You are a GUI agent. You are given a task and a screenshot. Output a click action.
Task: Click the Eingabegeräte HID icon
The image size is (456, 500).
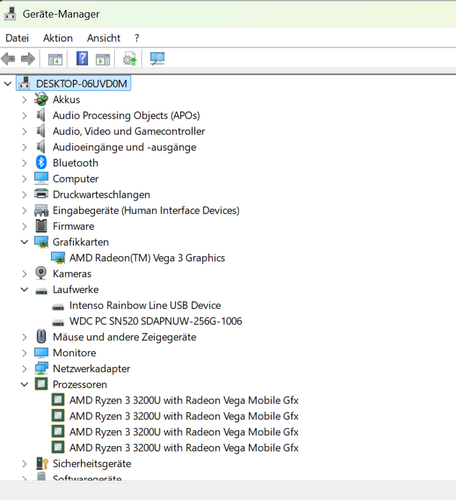coord(41,210)
